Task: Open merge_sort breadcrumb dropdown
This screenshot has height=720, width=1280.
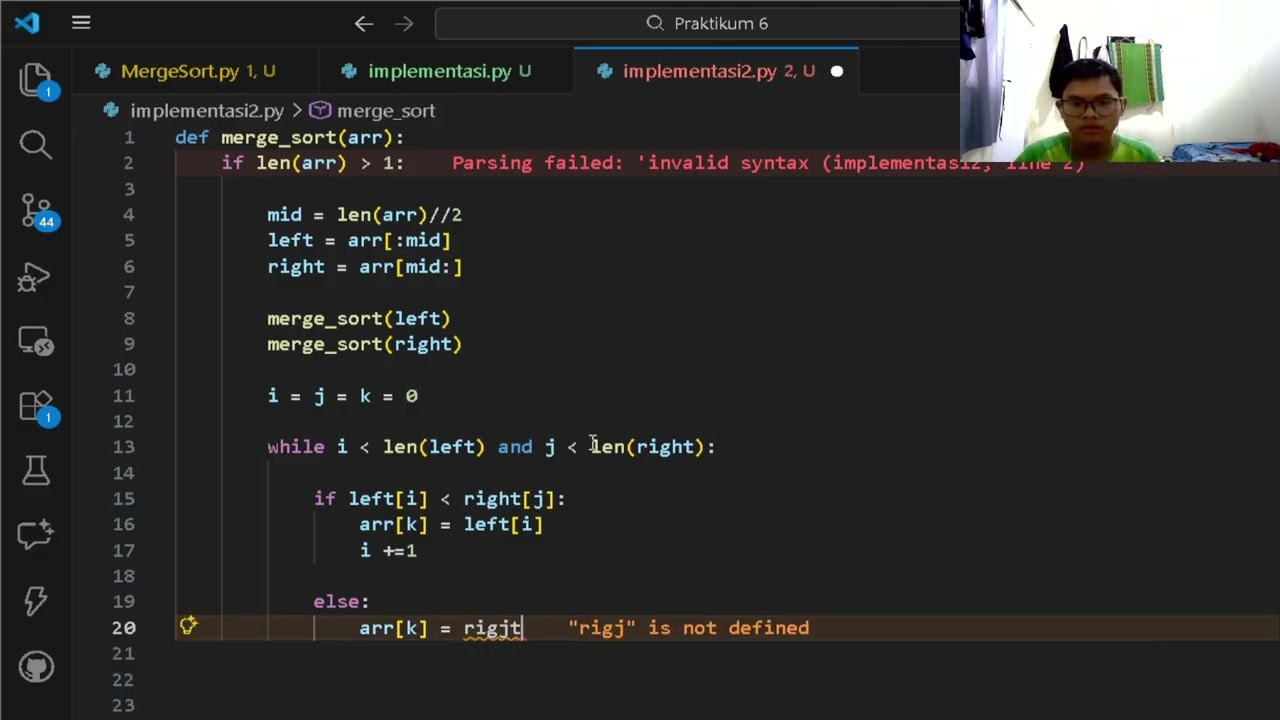Action: coord(386,111)
